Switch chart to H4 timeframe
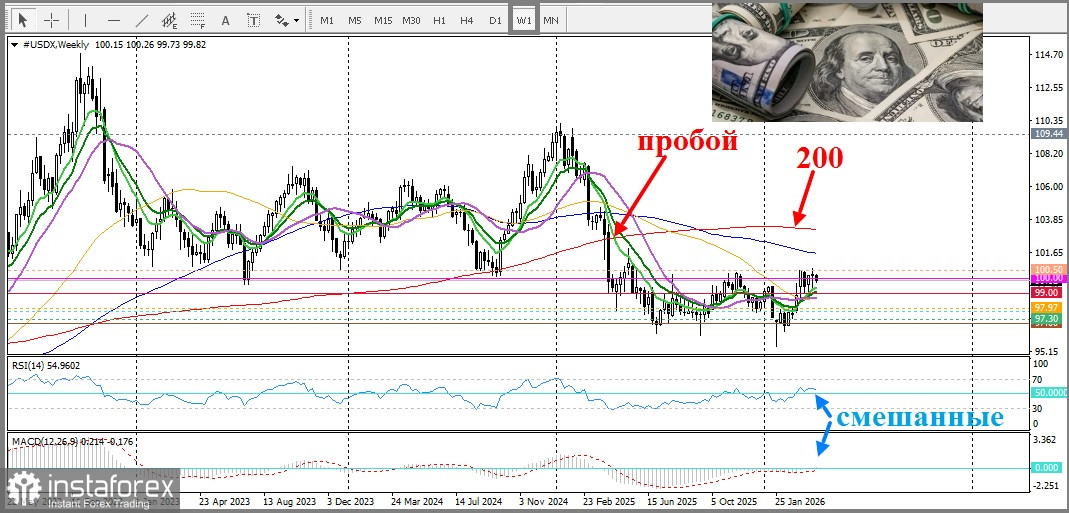 pos(466,20)
